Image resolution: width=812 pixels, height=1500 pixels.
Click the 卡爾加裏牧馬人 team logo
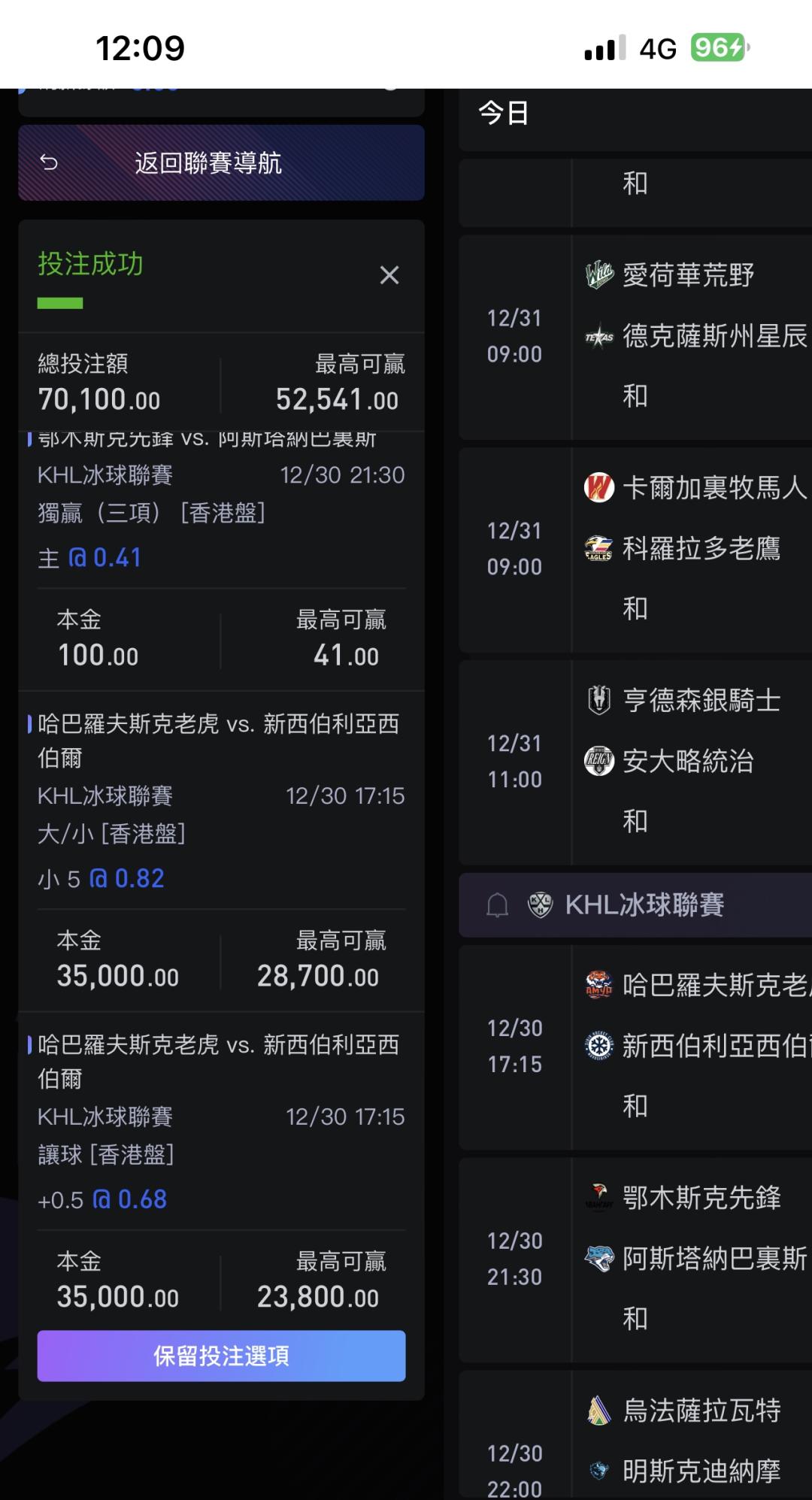tap(599, 488)
